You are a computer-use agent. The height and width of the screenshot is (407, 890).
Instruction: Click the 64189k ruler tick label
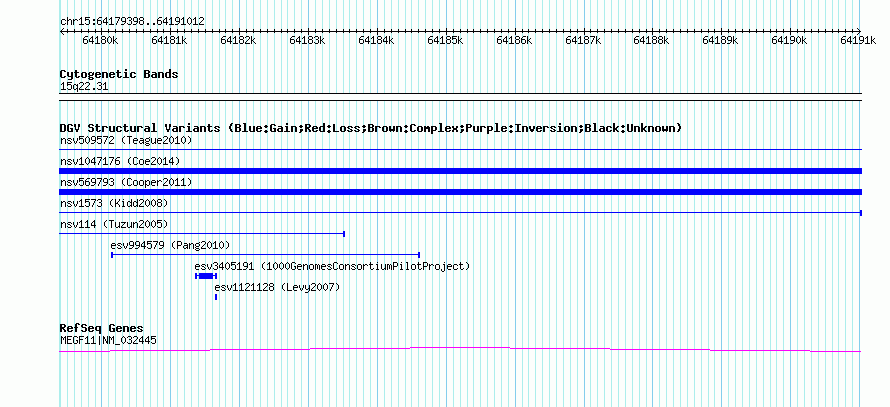point(720,40)
